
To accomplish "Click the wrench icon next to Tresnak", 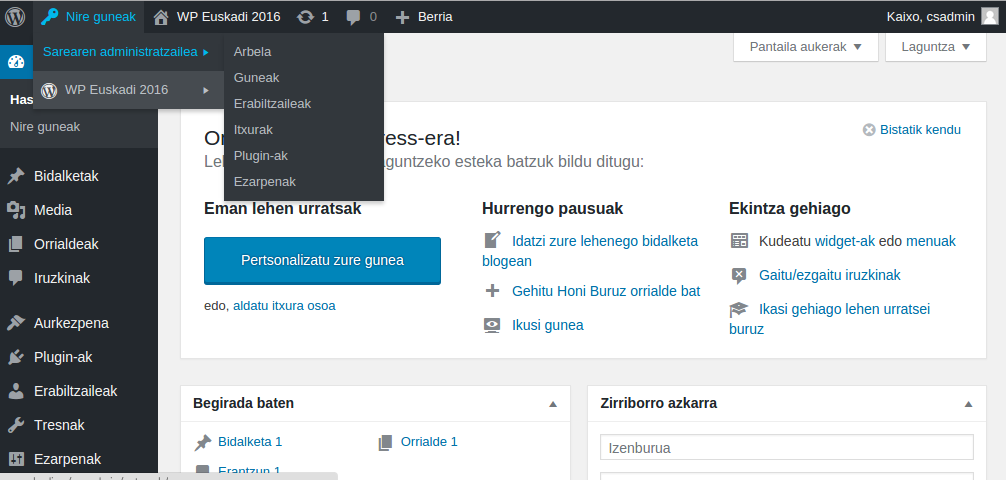I will 15,425.
